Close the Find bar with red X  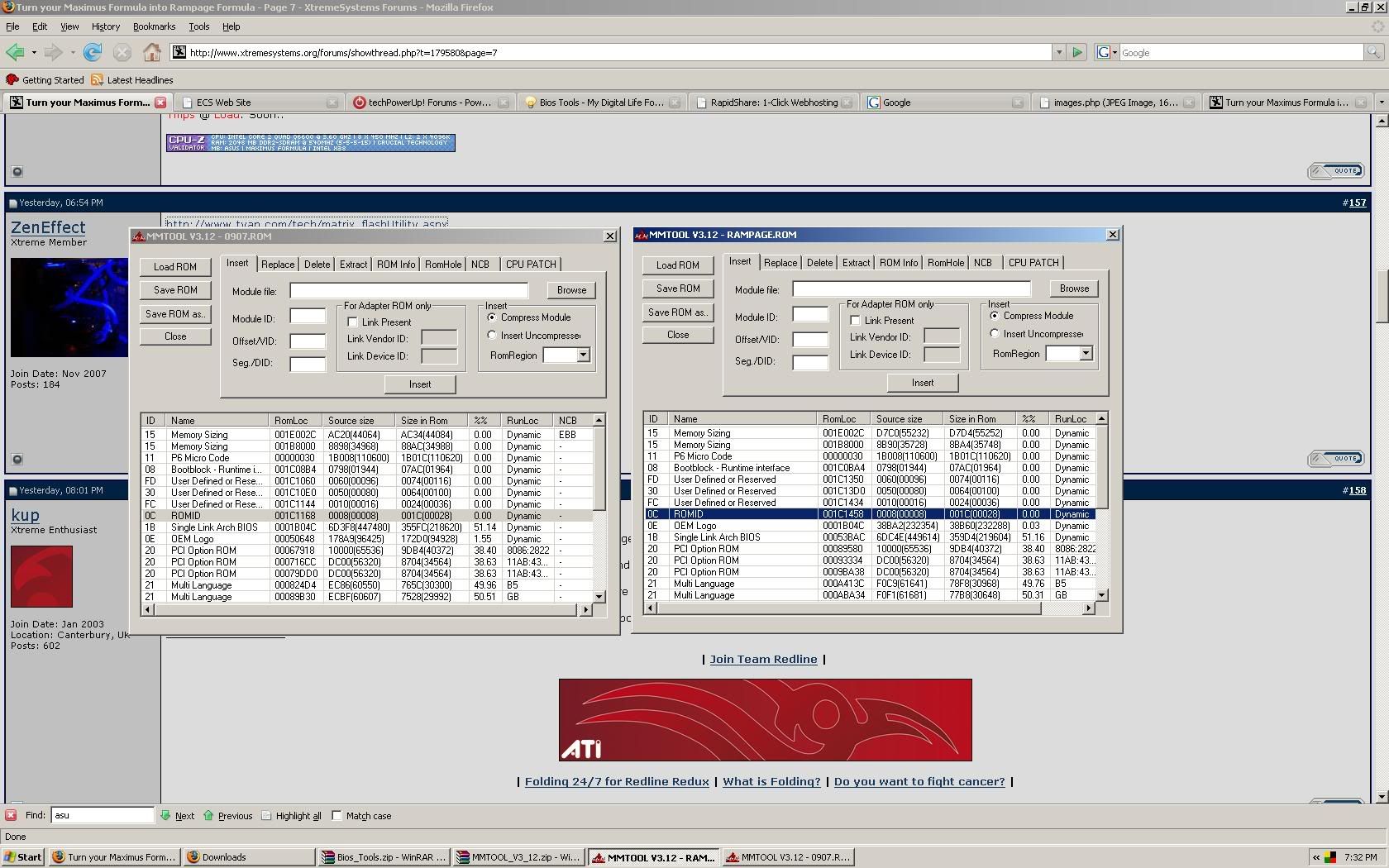(x=11, y=815)
